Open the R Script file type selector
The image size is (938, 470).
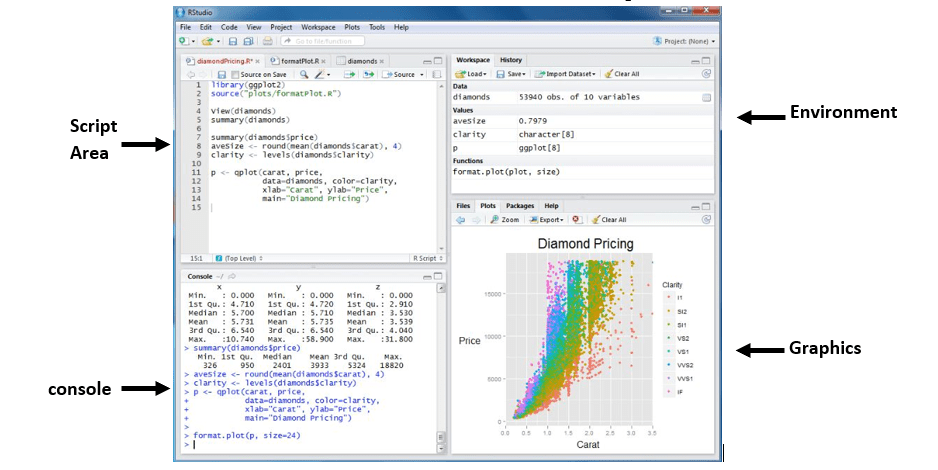click(x=428, y=258)
